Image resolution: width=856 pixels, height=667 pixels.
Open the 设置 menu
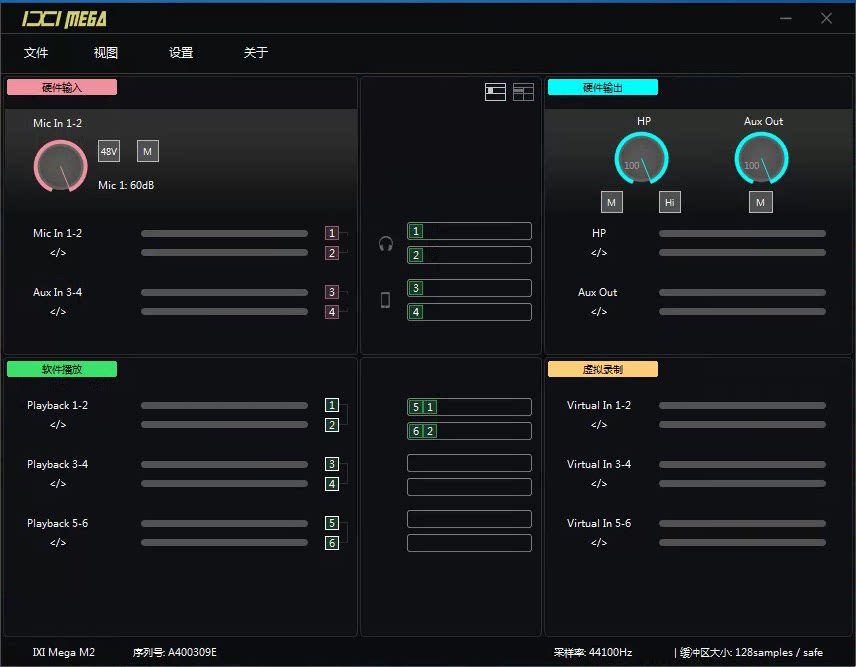(x=181, y=52)
